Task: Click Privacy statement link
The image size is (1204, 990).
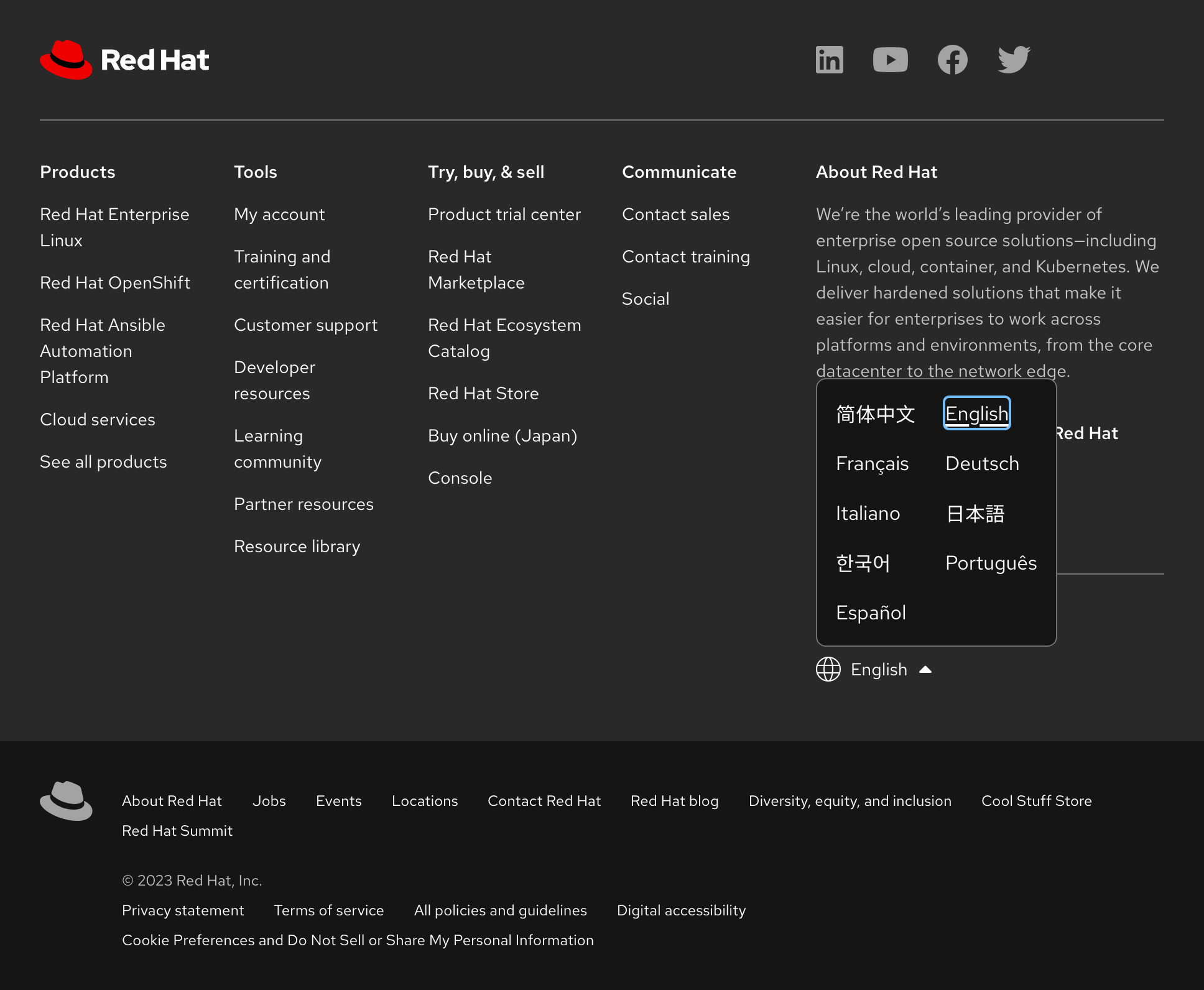Action: click(x=183, y=910)
